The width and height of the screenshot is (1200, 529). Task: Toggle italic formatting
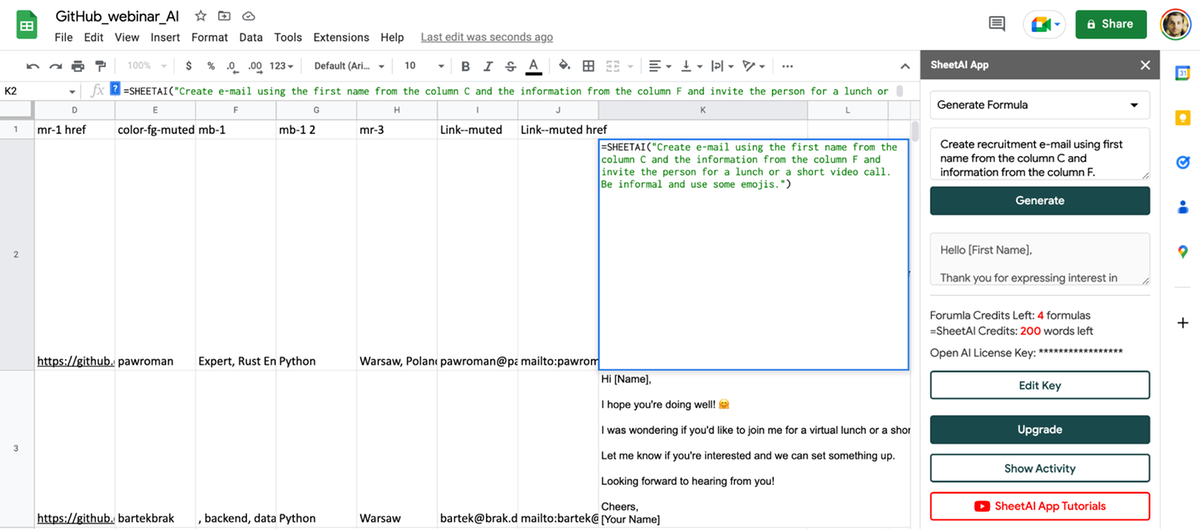click(488, 66)
